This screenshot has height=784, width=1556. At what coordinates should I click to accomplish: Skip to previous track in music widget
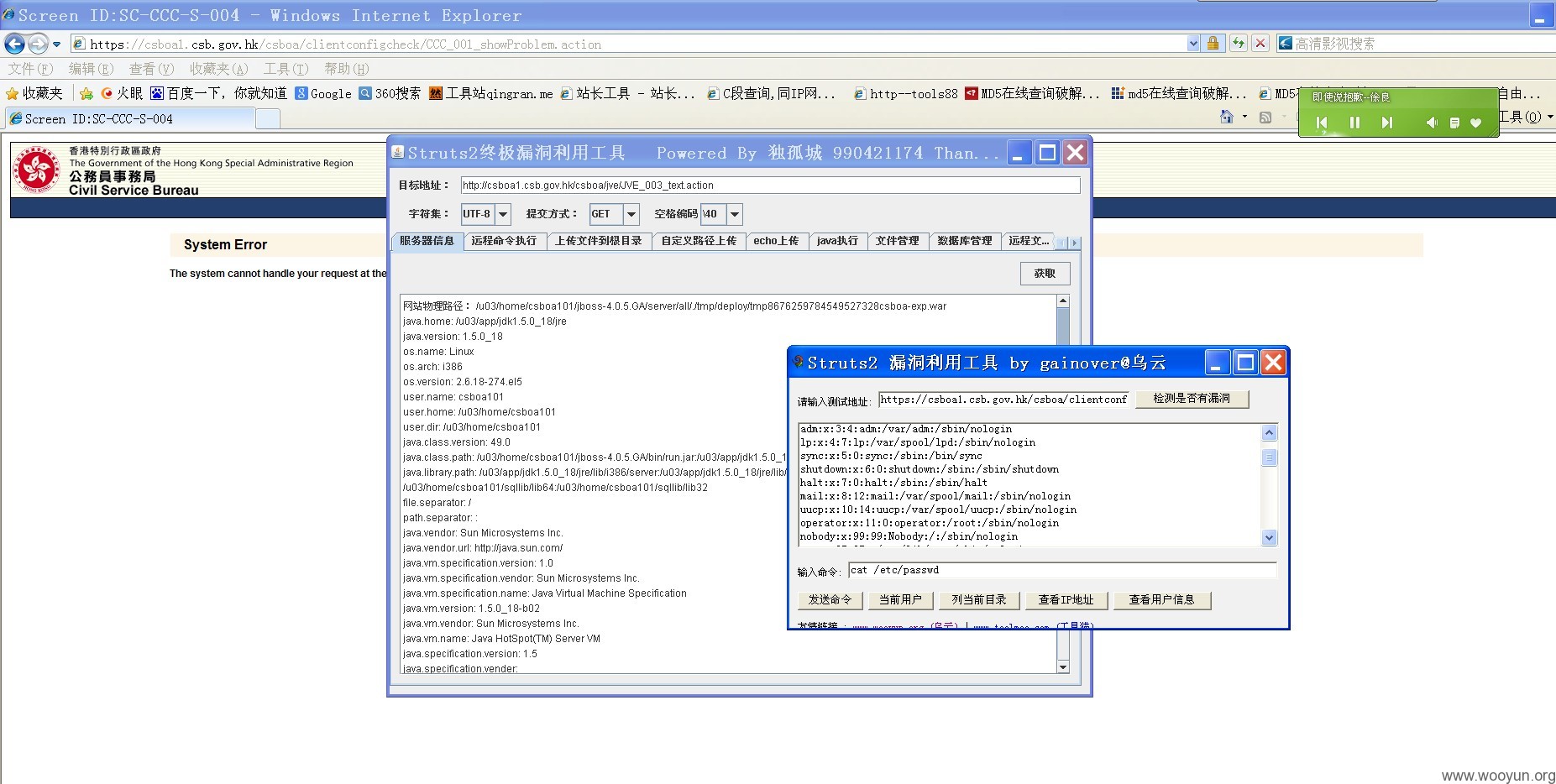(1322, 123)
